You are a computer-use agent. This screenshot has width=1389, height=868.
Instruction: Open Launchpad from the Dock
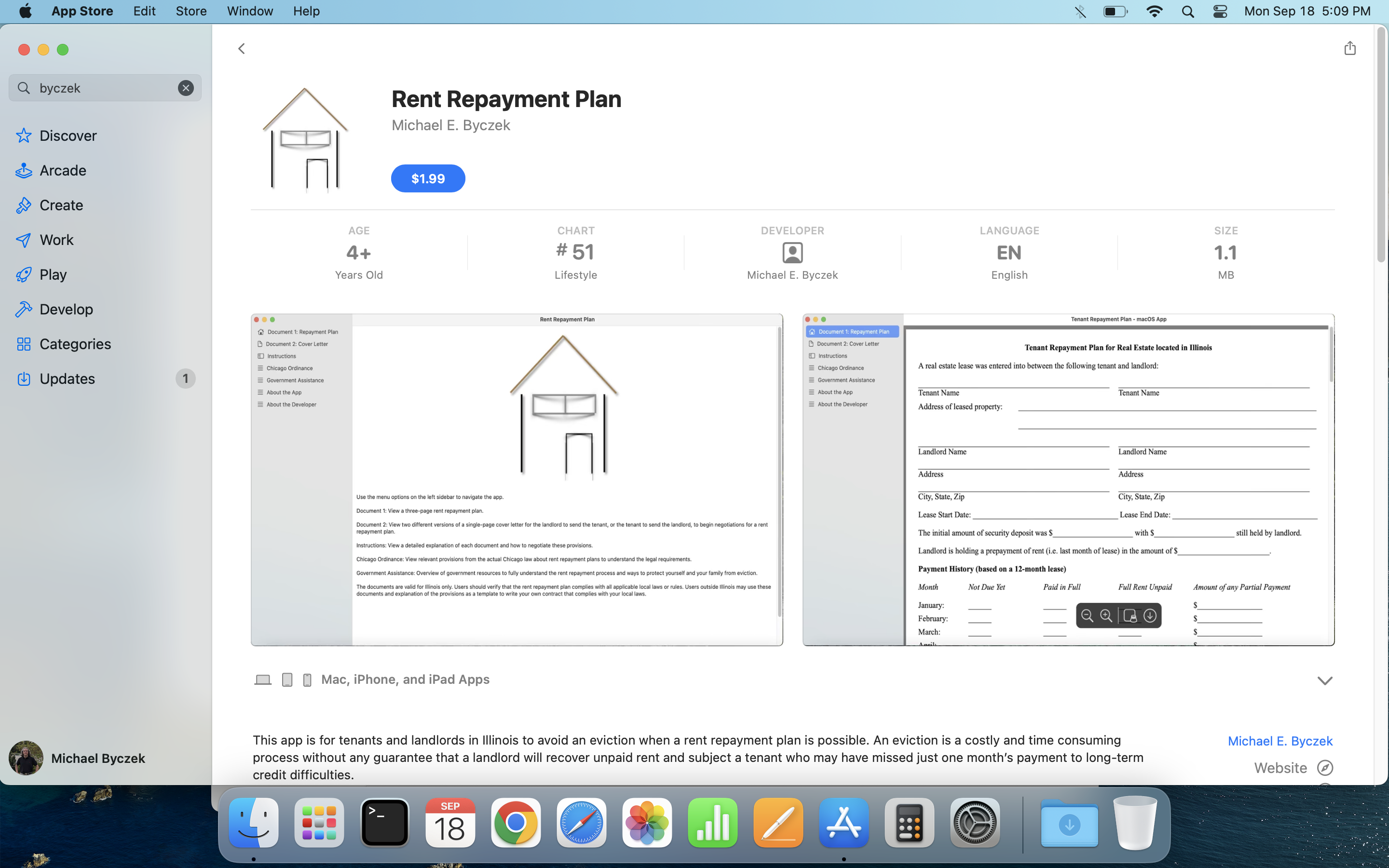(319, 823)
